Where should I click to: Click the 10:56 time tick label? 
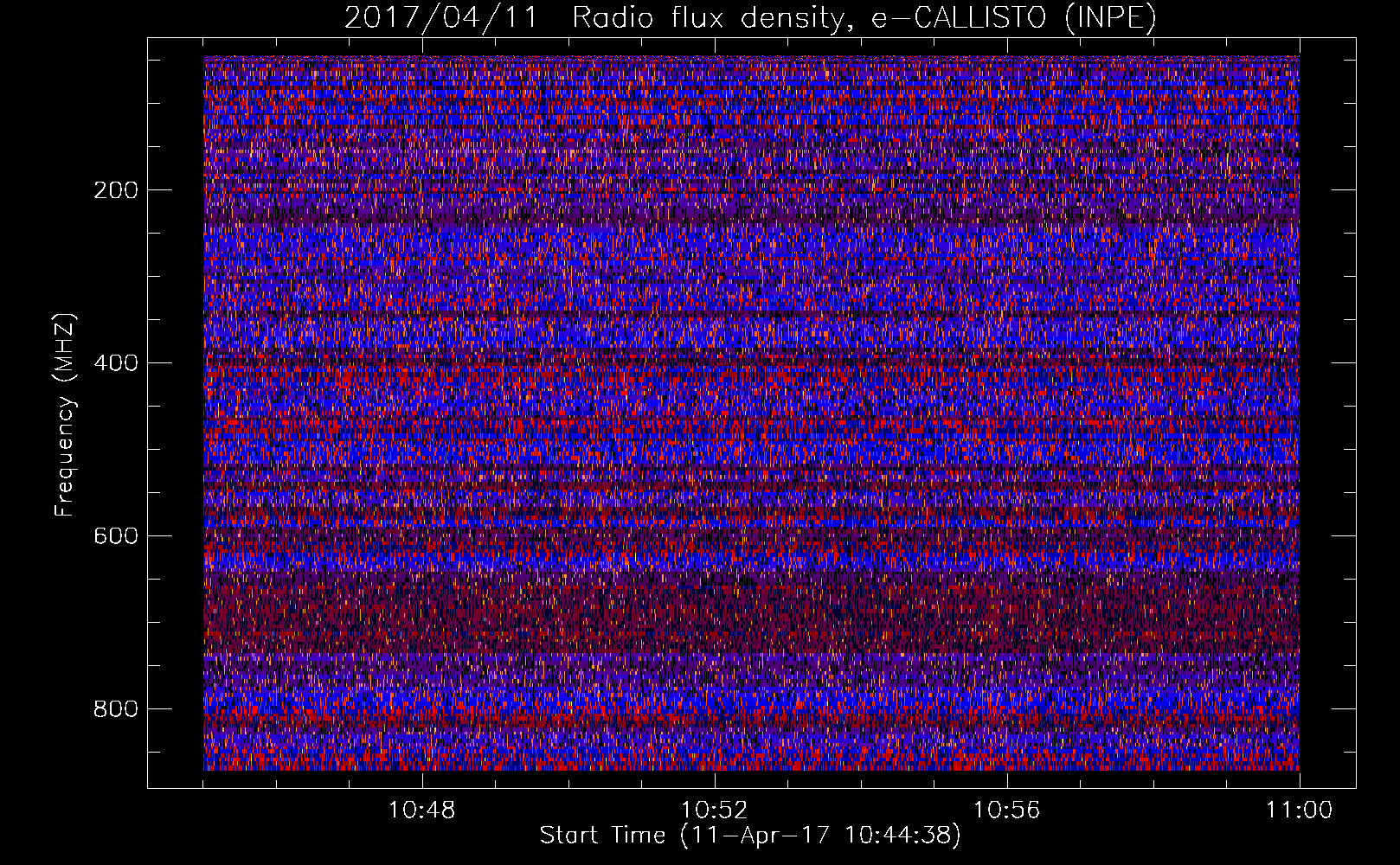1007,811
